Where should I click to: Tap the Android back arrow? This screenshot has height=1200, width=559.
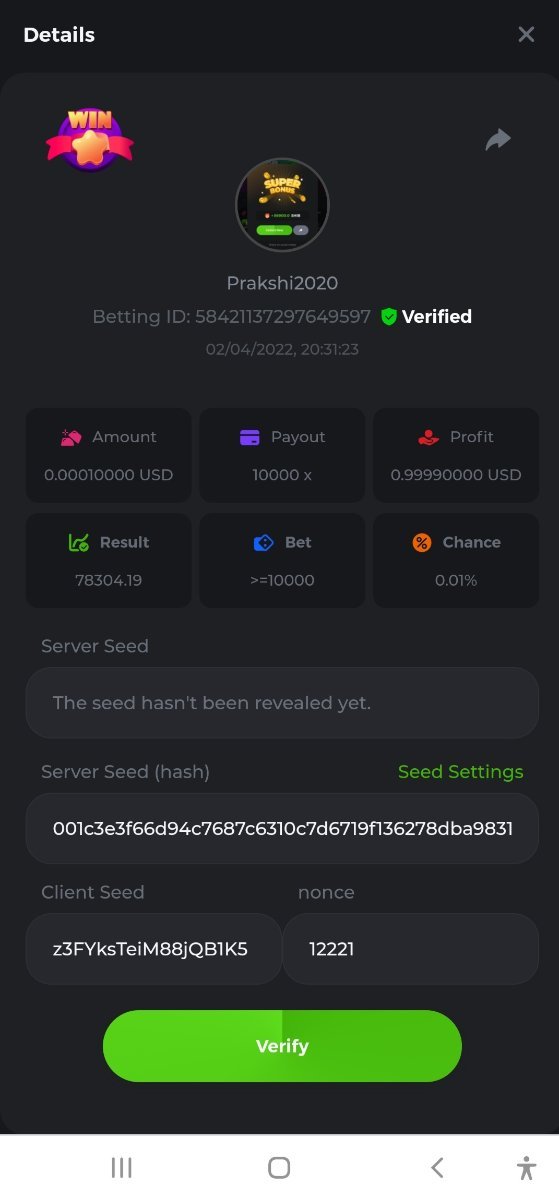tap(437, 1167)
